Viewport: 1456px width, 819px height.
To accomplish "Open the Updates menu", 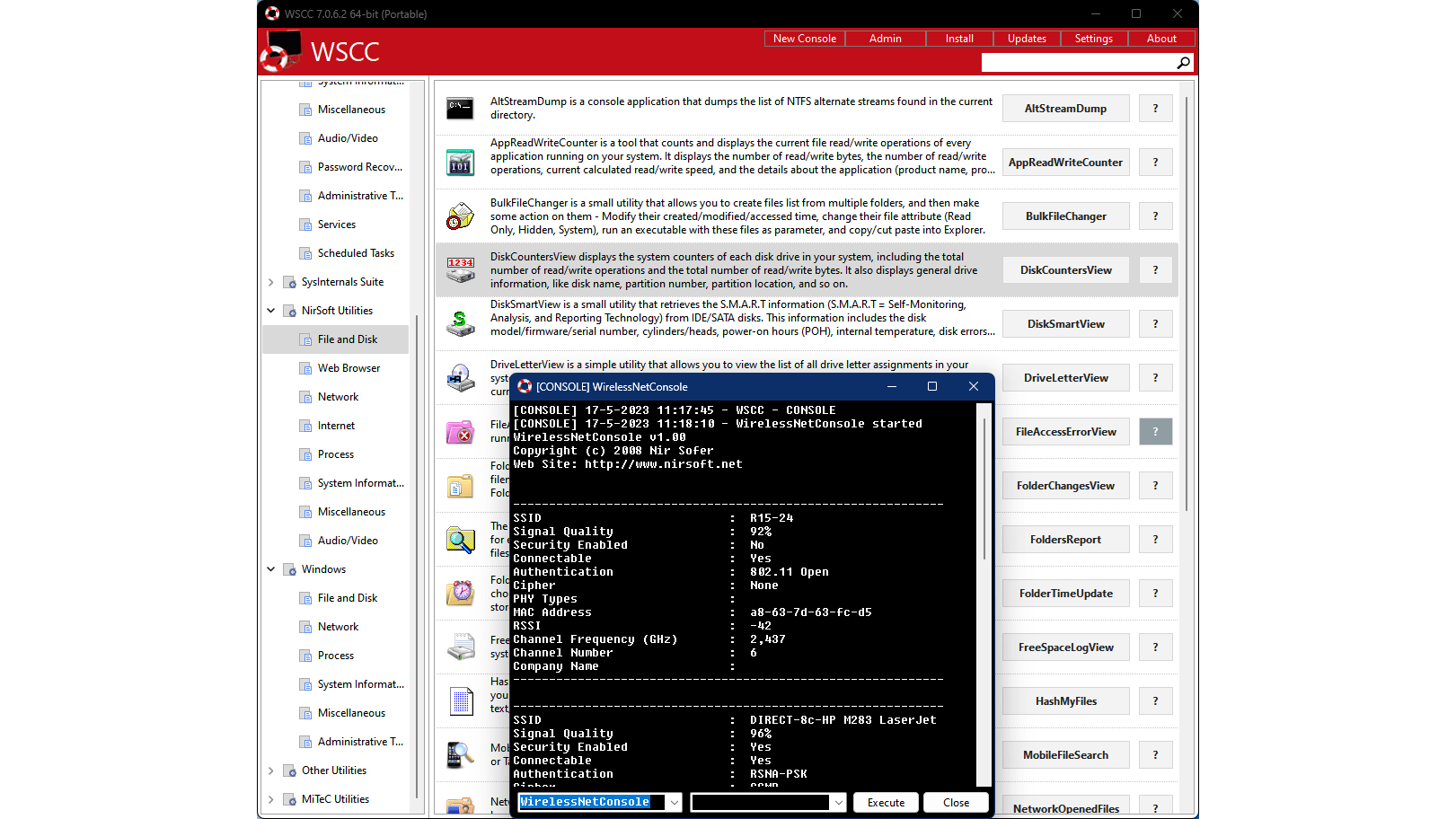I will tap(1027, 39).
